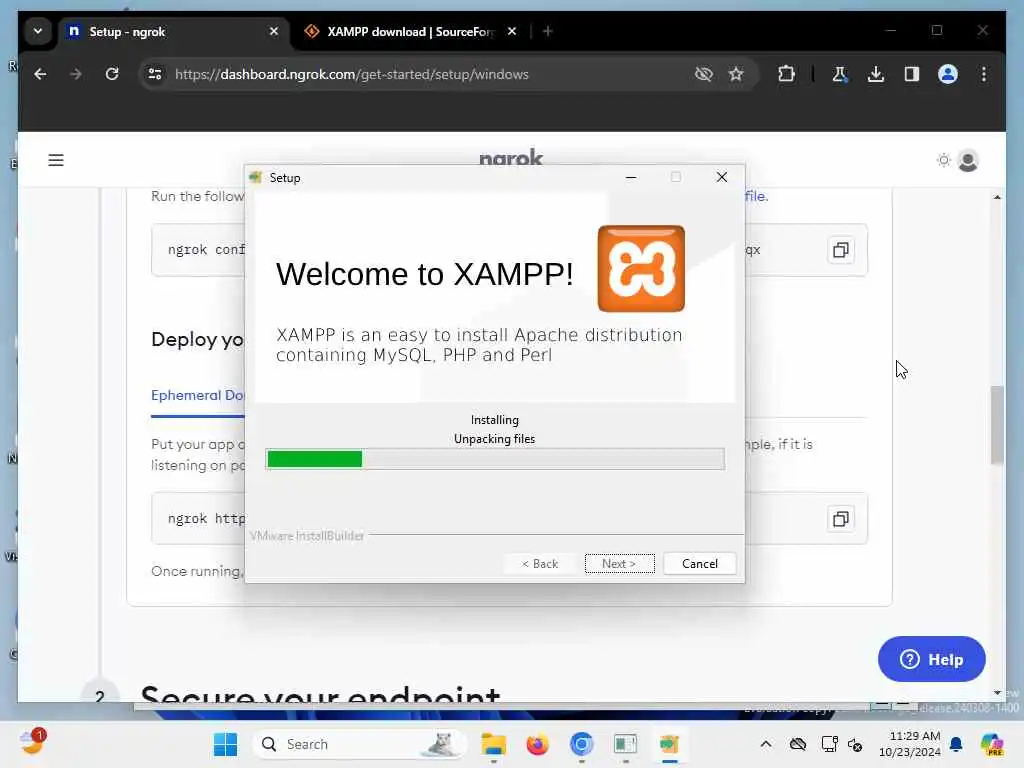Click the XAMPP orange logo in the installer
Viewport: 1024px width, 768px height.
click(641, 268)
